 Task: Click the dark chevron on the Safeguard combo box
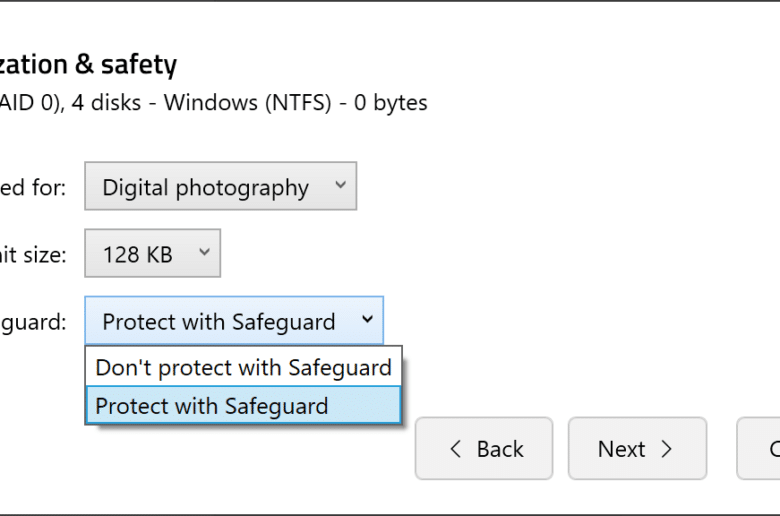coord(367,319)
